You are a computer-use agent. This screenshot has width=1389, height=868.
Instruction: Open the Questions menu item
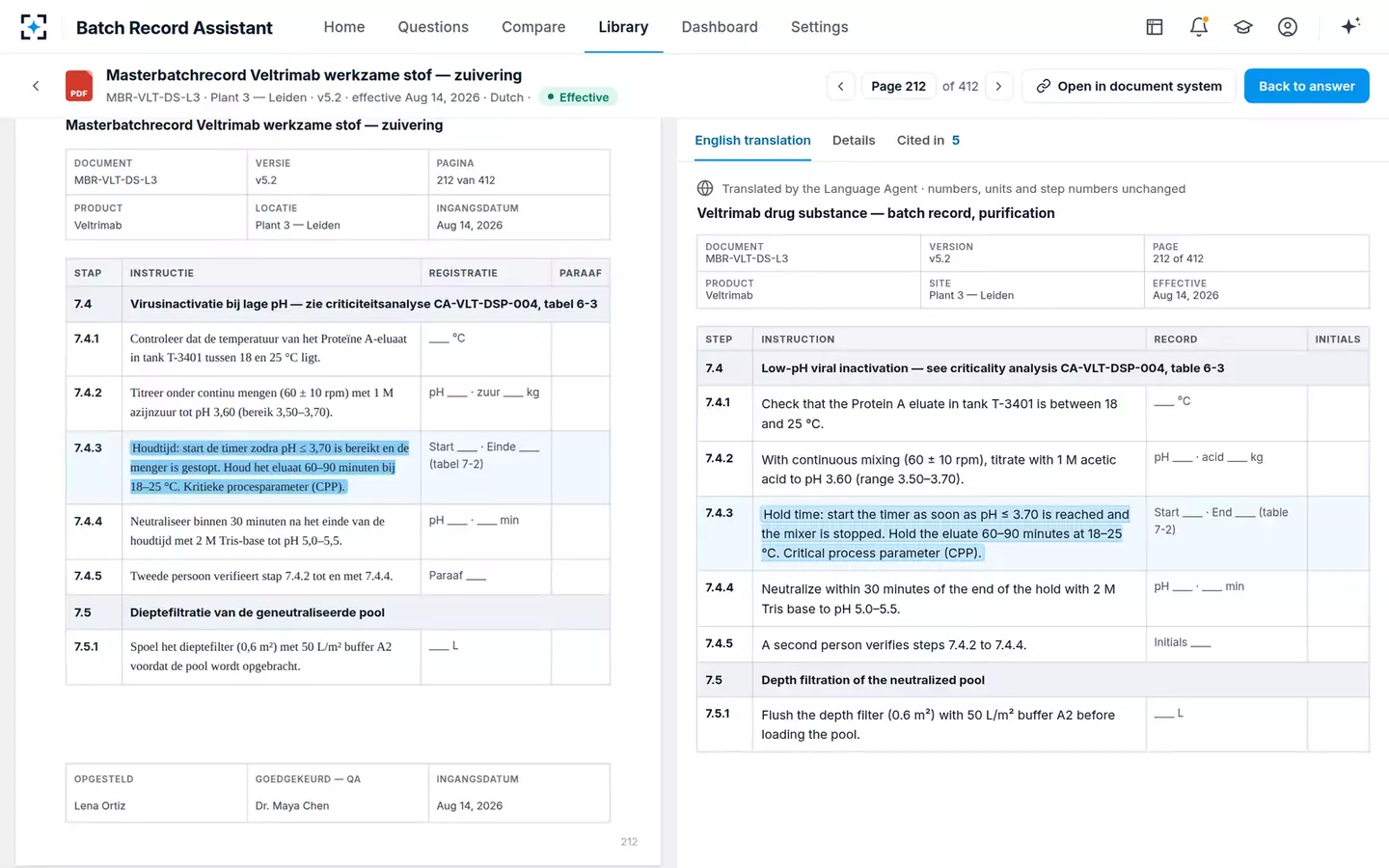coord(433,27)
